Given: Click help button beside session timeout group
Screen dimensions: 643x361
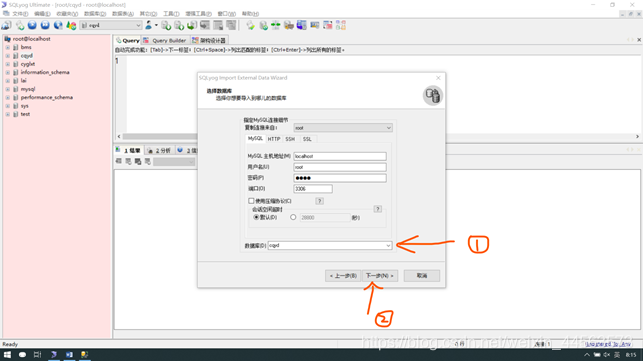Looking at the screenshot, I should click(x=378, y=209).
